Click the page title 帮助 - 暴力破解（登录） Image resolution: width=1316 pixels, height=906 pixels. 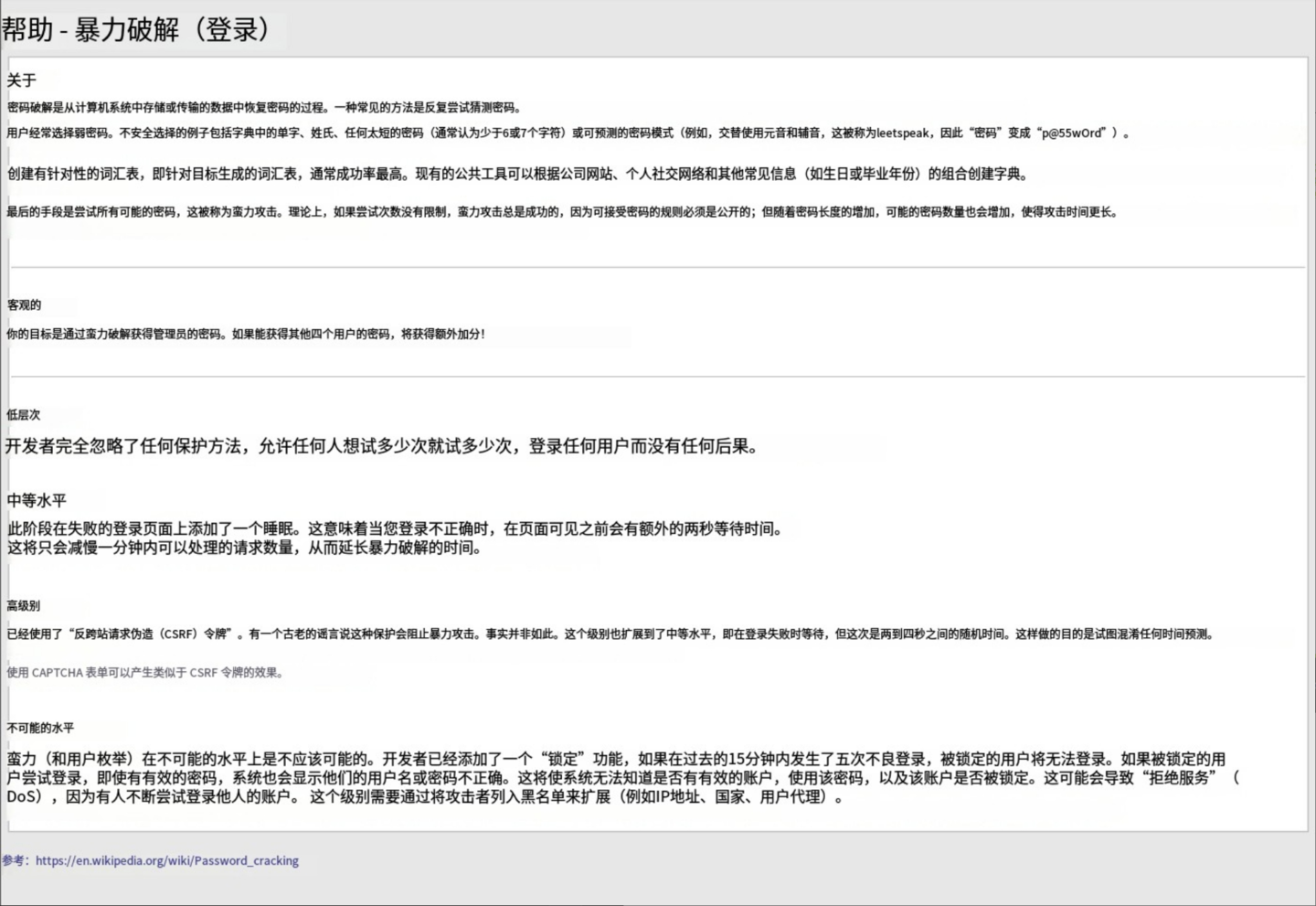[137, 29]
